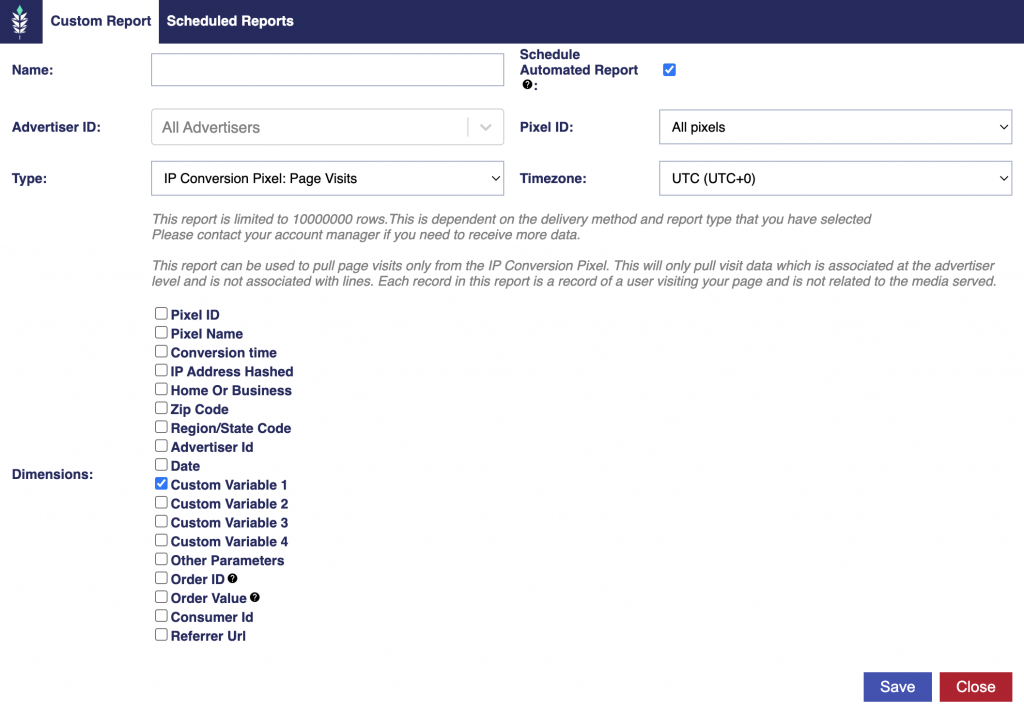Click the wheat logo icon
The width and height of the screenshot is (1024, 710).
point(20,20)
